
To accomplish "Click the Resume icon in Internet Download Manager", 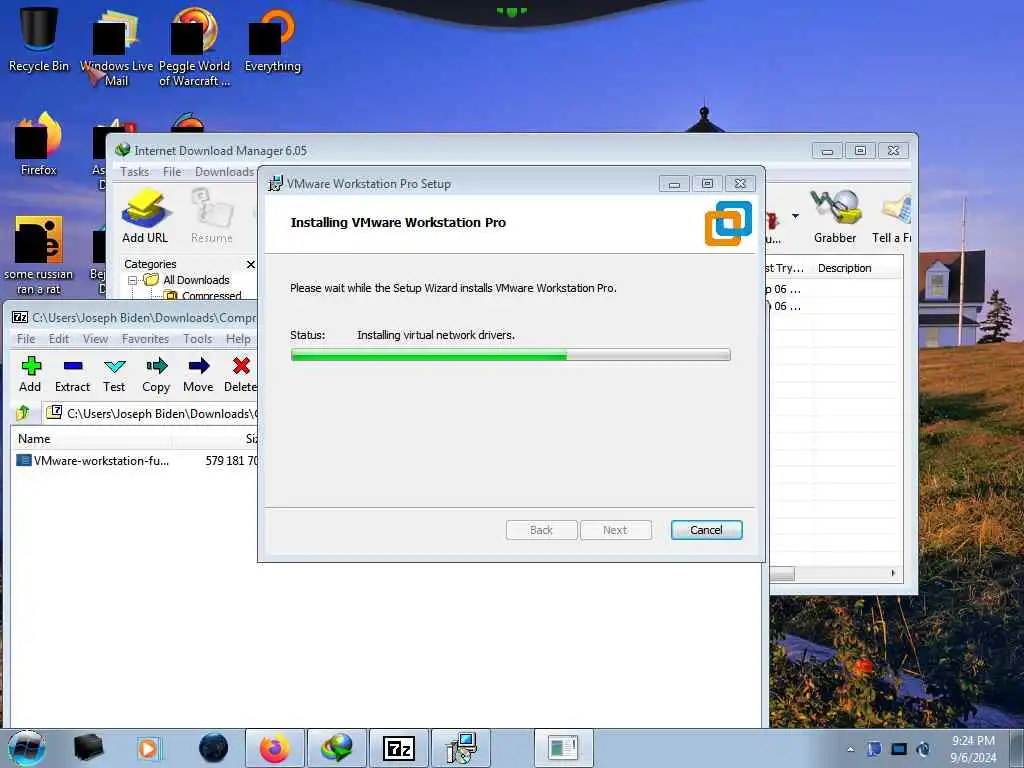I will click(x=212, y=216).
